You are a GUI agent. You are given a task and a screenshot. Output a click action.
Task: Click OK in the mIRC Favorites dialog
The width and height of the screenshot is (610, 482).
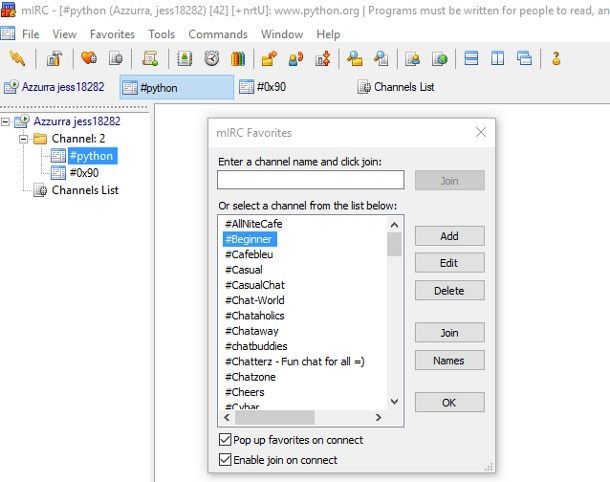[x=449, y=402]
